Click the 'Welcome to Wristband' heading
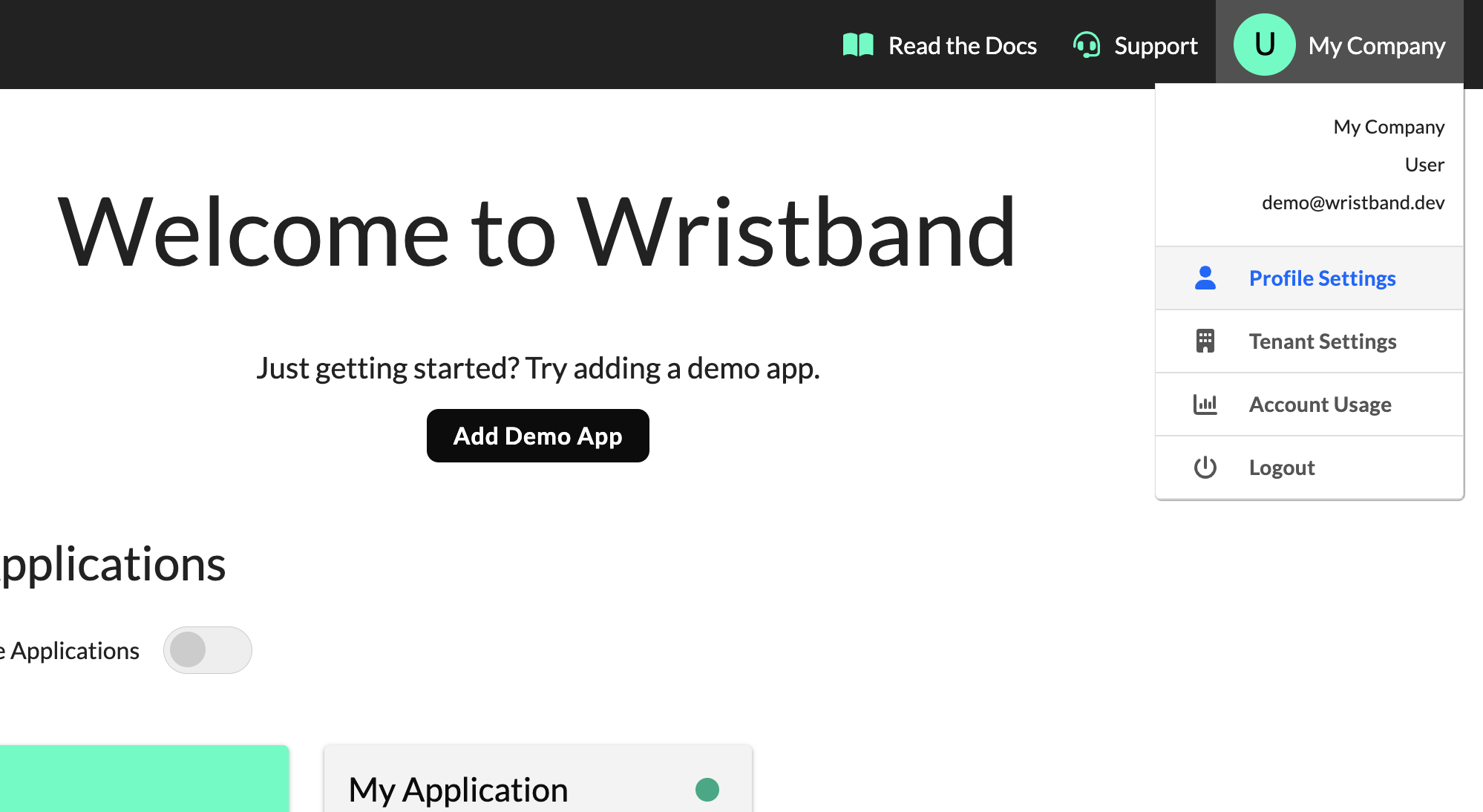1483x812 pixels. tap(537, 232)
